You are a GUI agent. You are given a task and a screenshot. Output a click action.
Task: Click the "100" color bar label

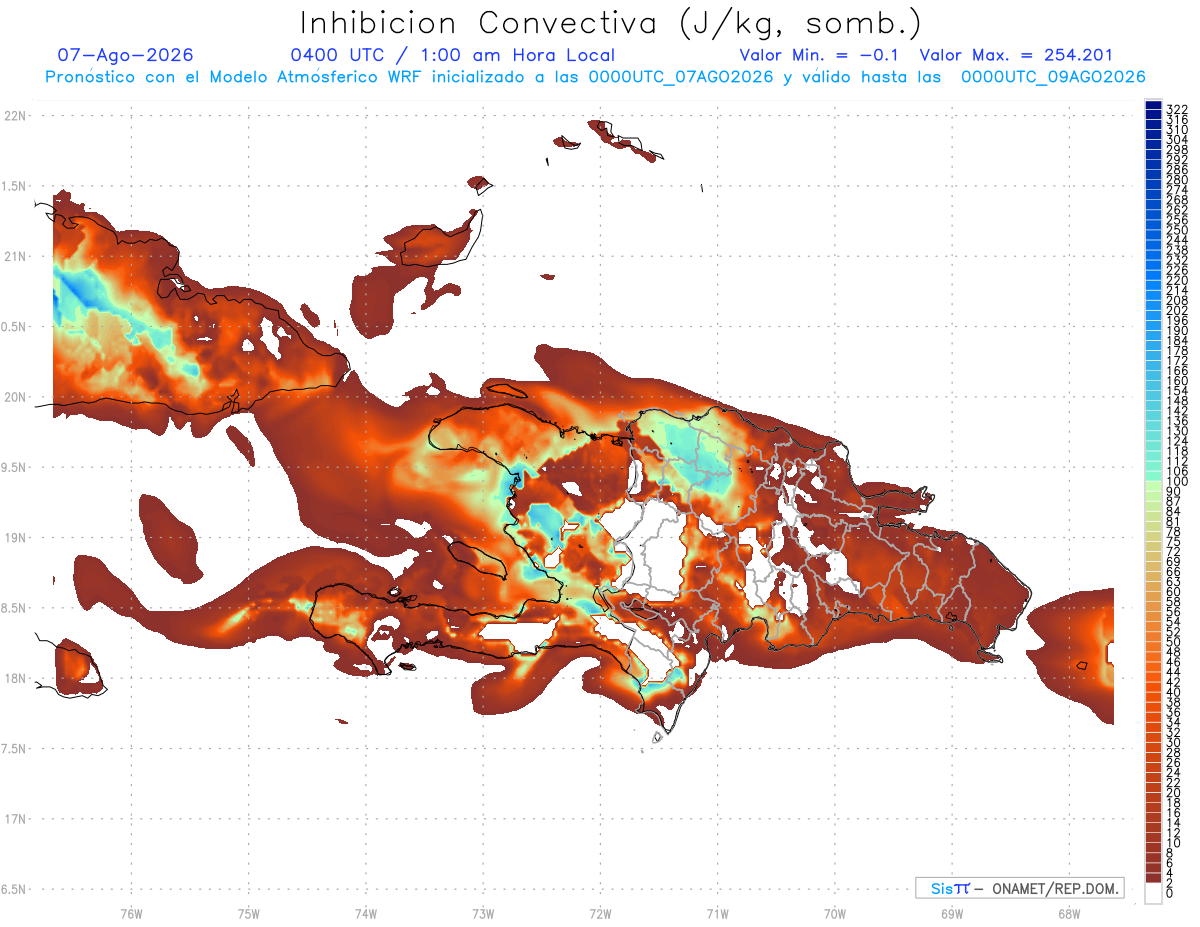[1177, 482]
